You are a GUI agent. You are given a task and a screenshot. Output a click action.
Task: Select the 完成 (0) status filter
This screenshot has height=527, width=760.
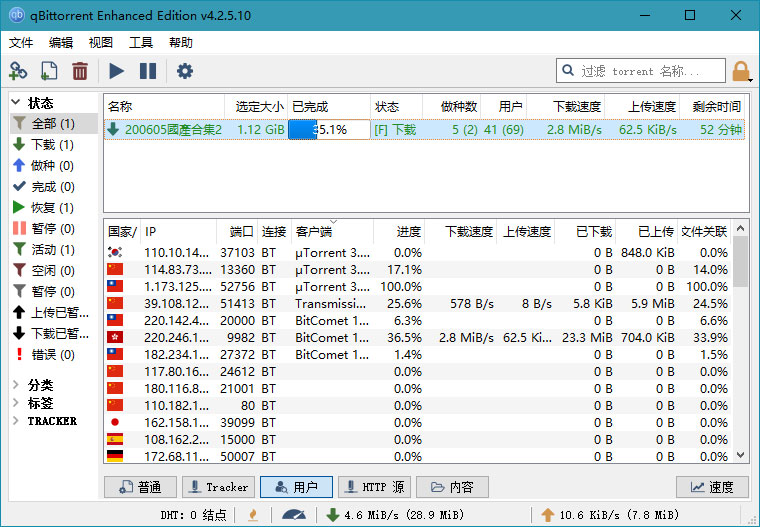[53, 187]
